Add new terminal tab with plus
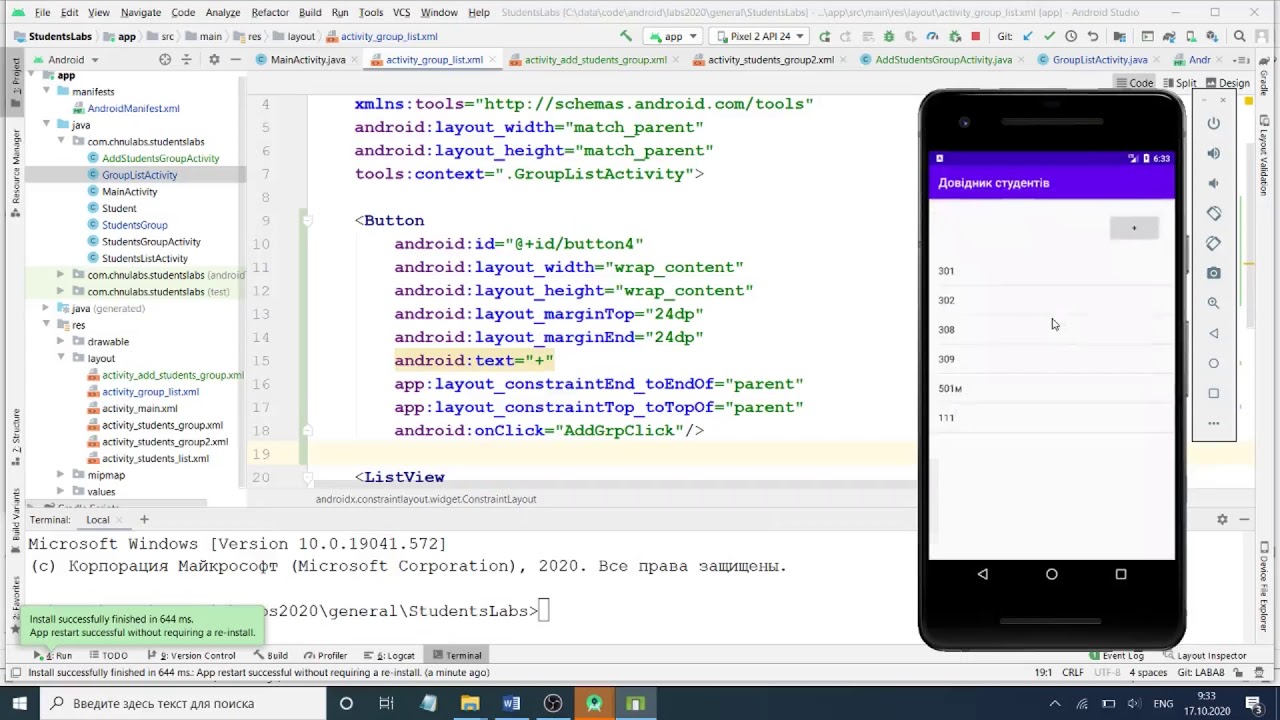Image resolution: width=1280 pixels, height=720 pixels. click(x=144, y=519)
